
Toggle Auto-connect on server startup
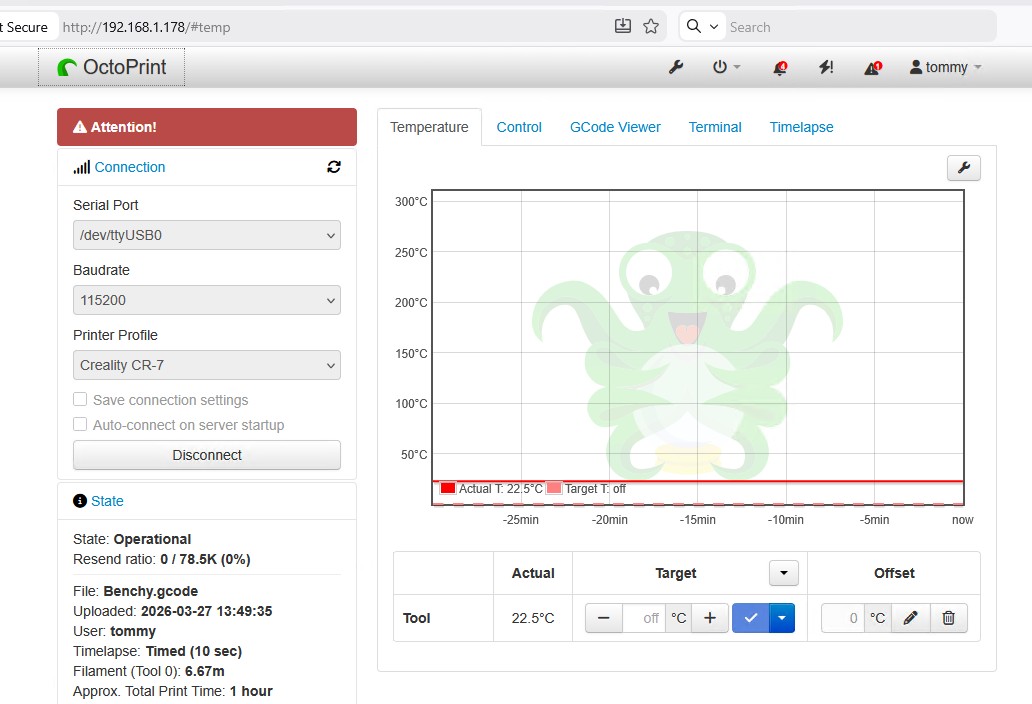coord(80,425)
